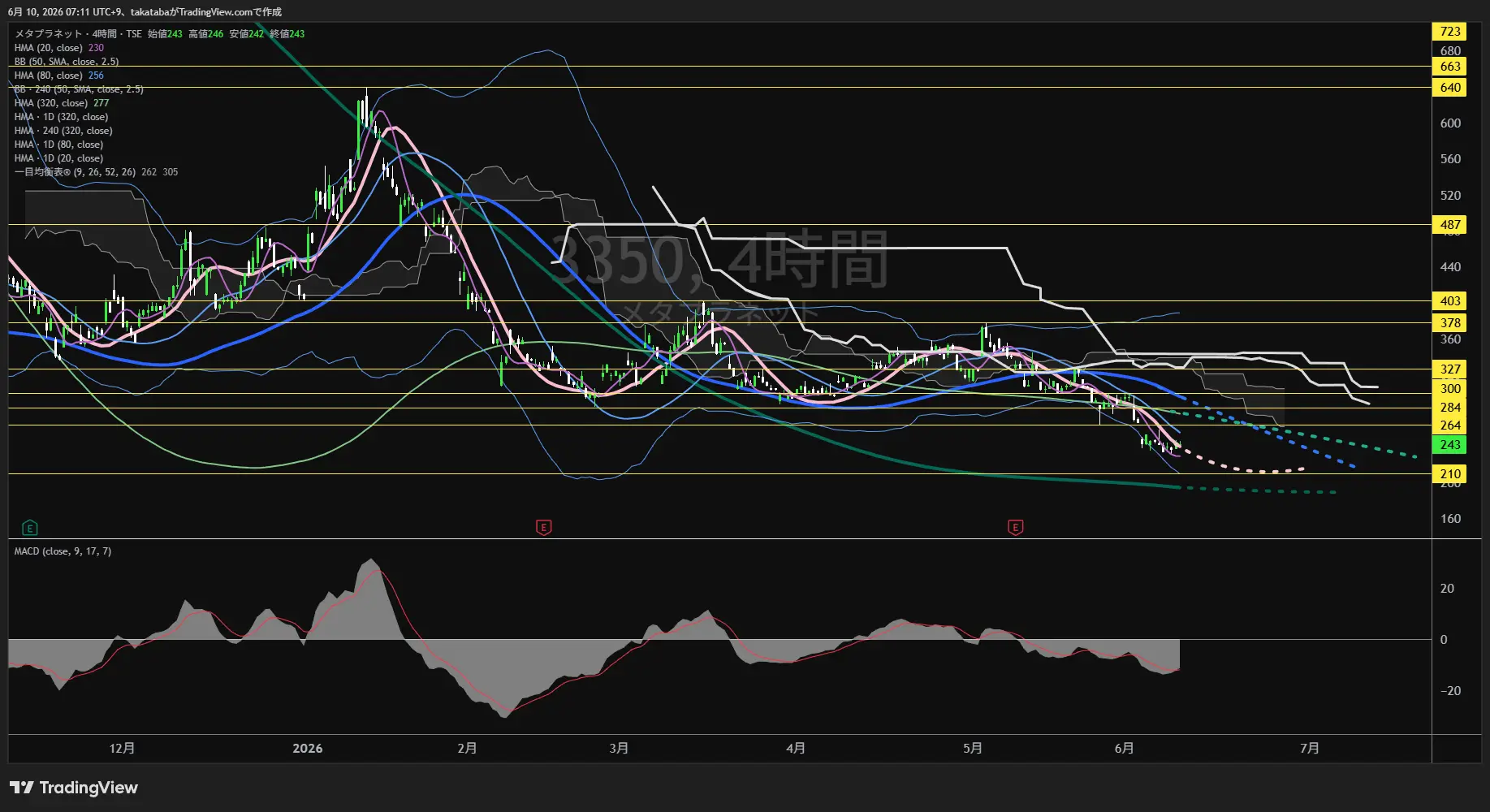This screenshot has height=812, width=1490.
Task: Click the 160 value on the price axis
Action: coord(1450,519)
